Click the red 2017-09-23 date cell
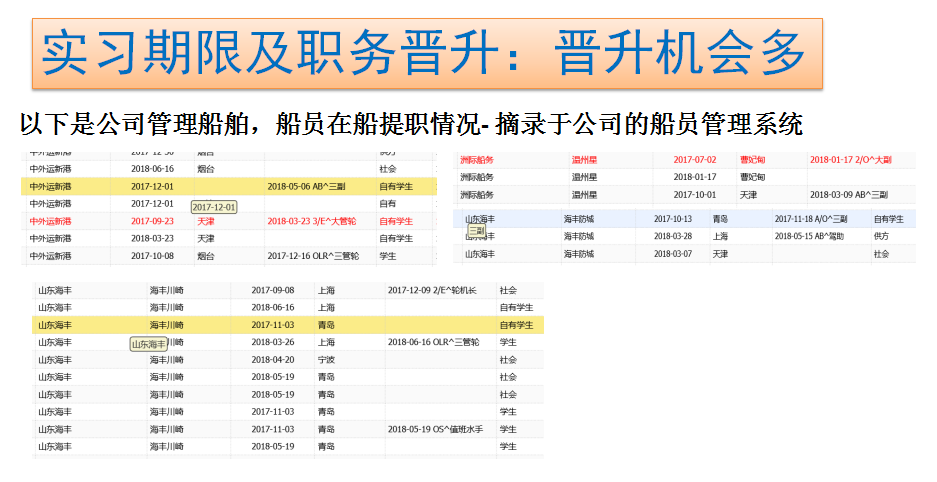This screenshot has width=937, height=482. (x=152, y=221)
